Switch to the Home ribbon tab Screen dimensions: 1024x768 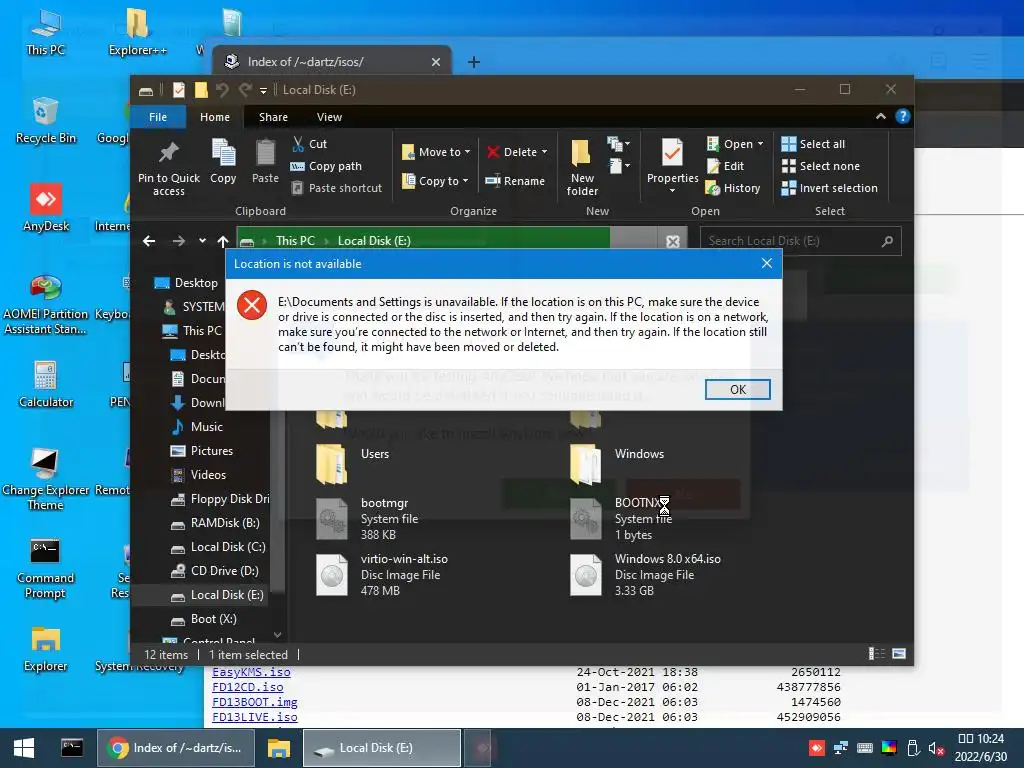point(215,117)
